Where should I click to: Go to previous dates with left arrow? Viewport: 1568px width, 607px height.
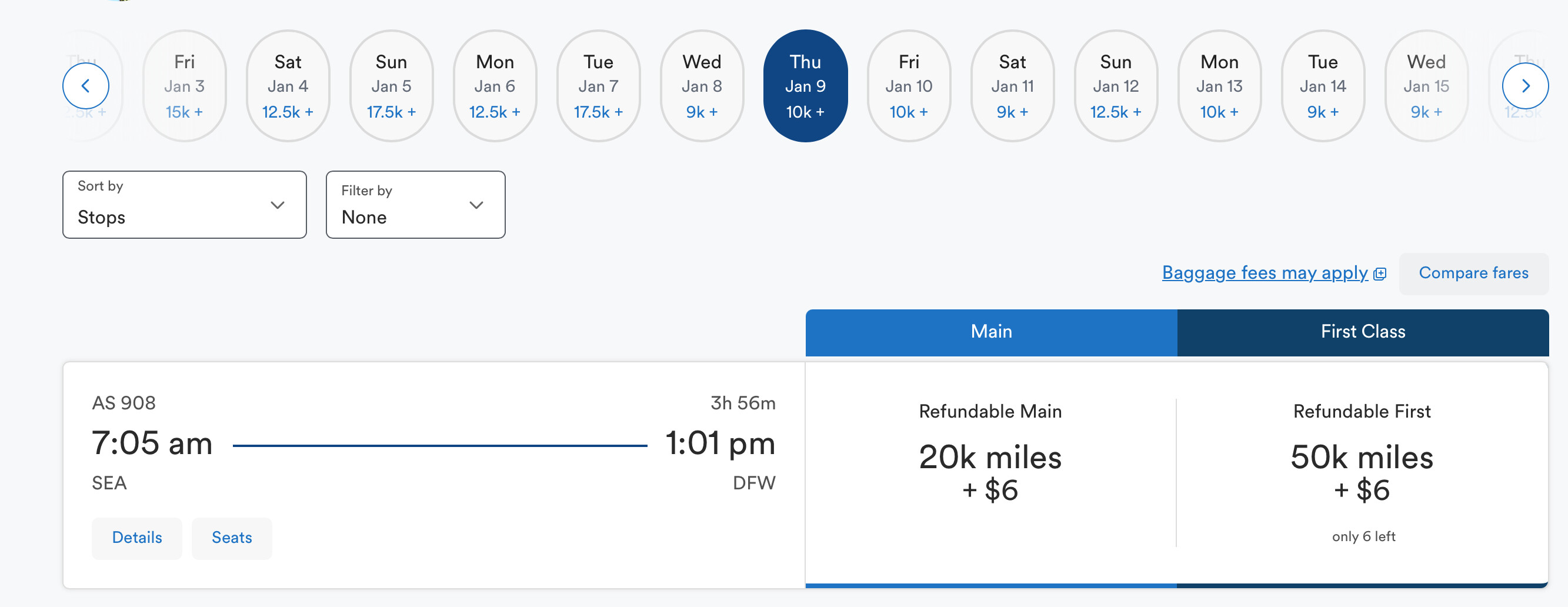point(86,86)
